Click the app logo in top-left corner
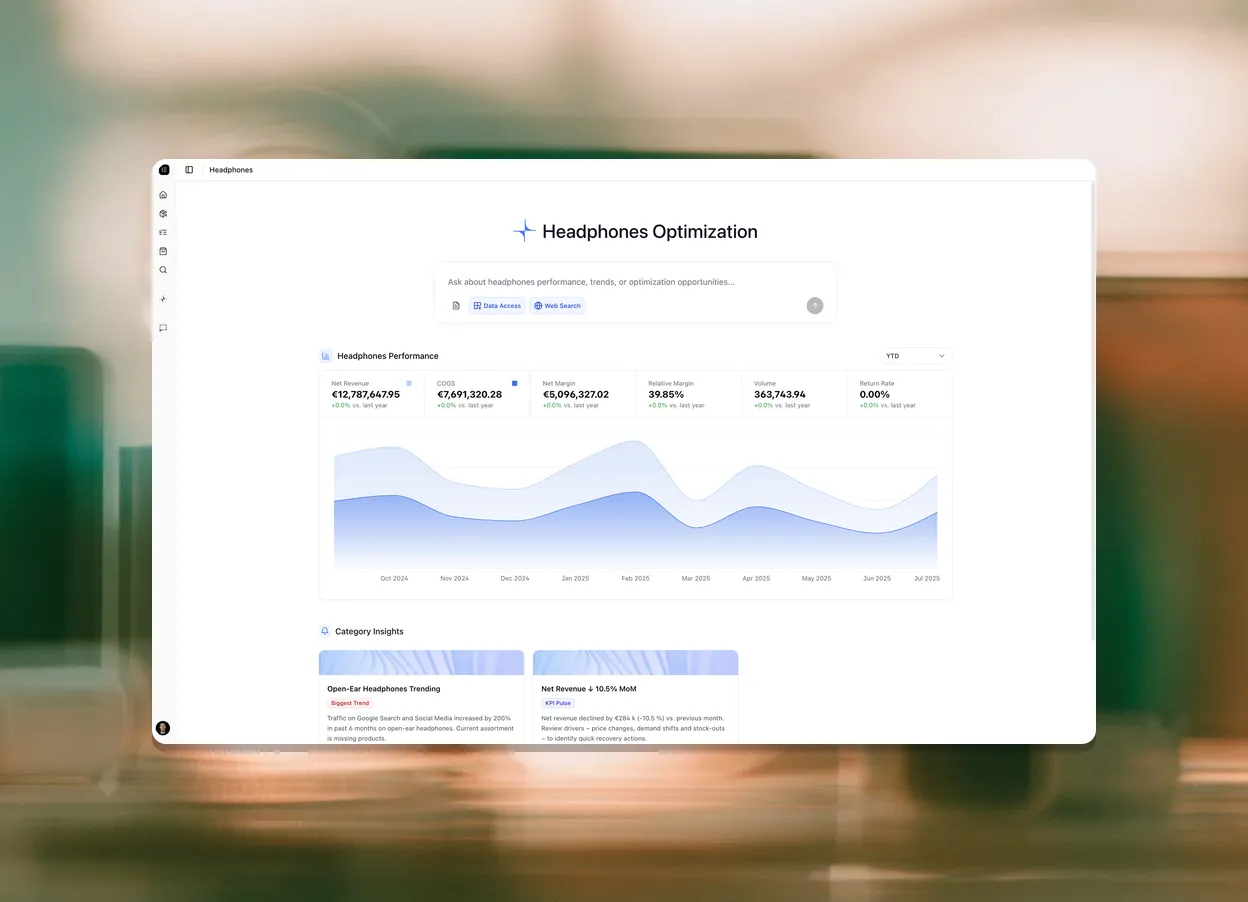Screen dimensions: 1248x902 click(164, 170)
